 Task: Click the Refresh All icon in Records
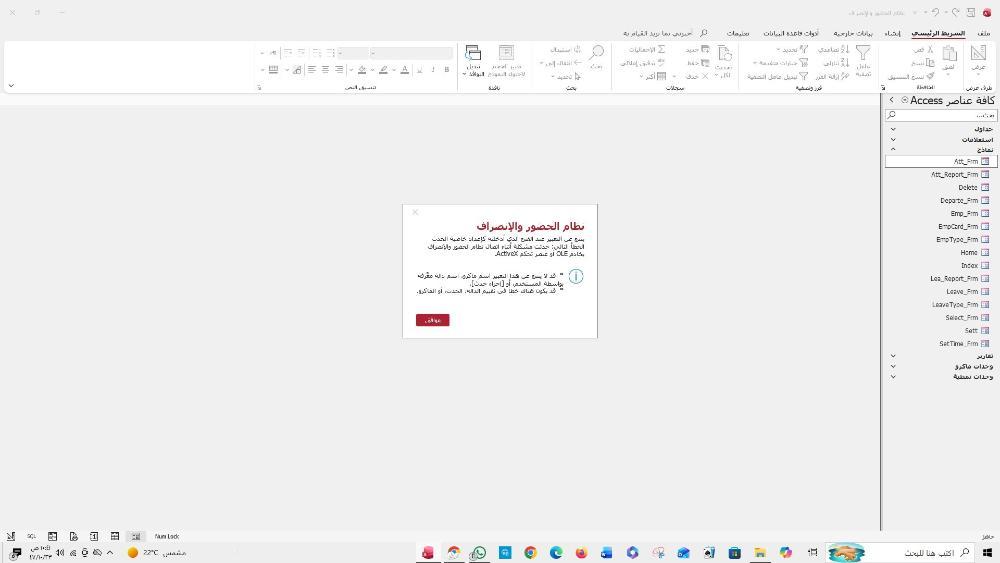coord(723,55)
